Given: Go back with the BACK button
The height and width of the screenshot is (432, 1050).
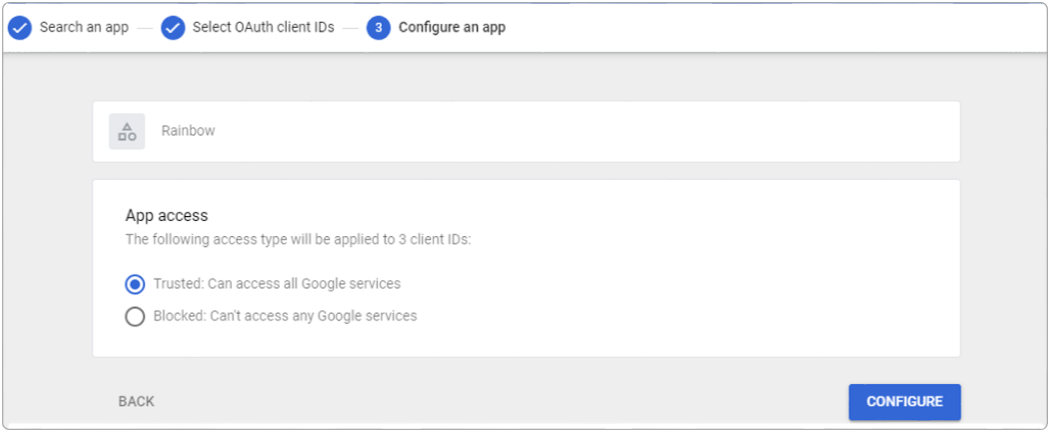Looking at the screenshot, I should click(136, 402).
